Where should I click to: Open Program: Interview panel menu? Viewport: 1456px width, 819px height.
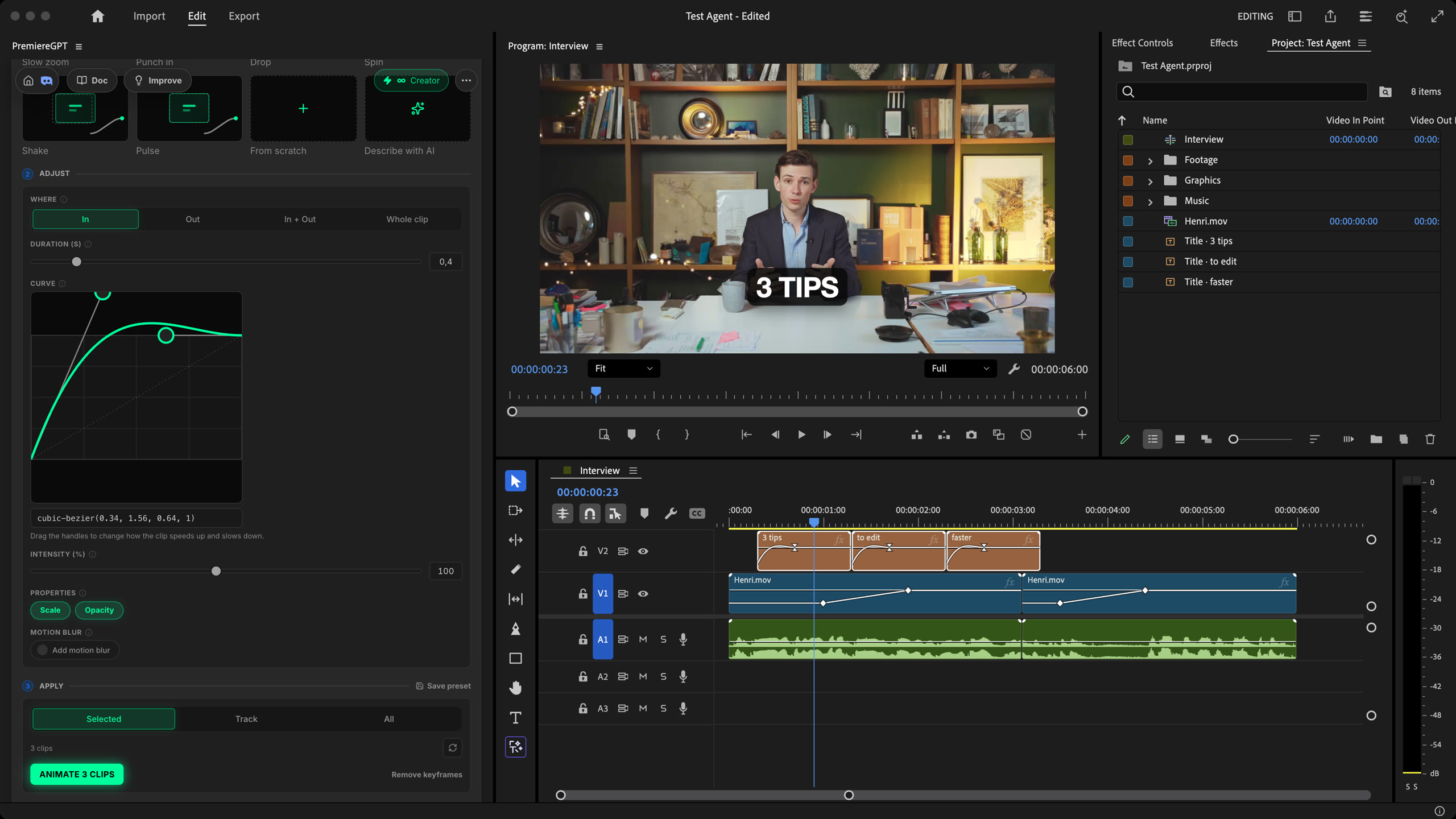(599, 47)
